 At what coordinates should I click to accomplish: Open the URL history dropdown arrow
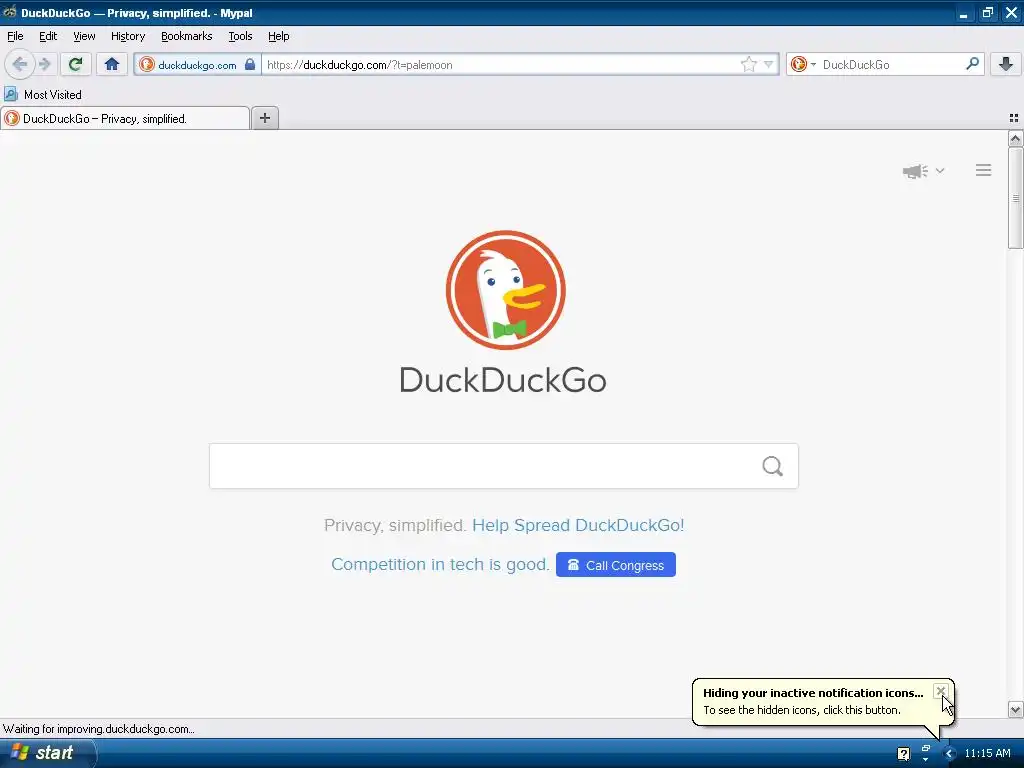[x=769, y=64]
